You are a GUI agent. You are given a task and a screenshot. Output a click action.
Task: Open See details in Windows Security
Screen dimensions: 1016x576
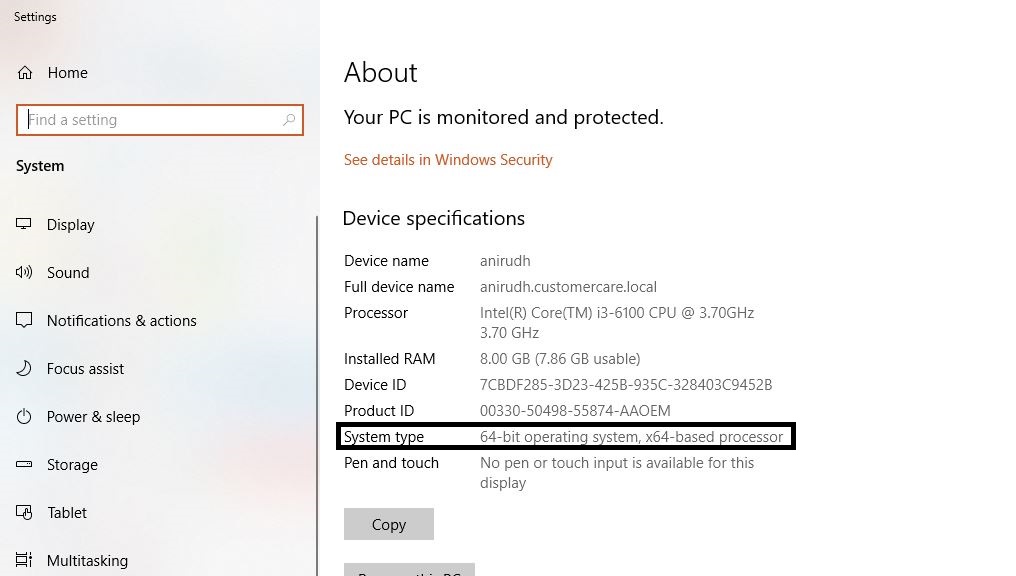(x=448, y=160)
